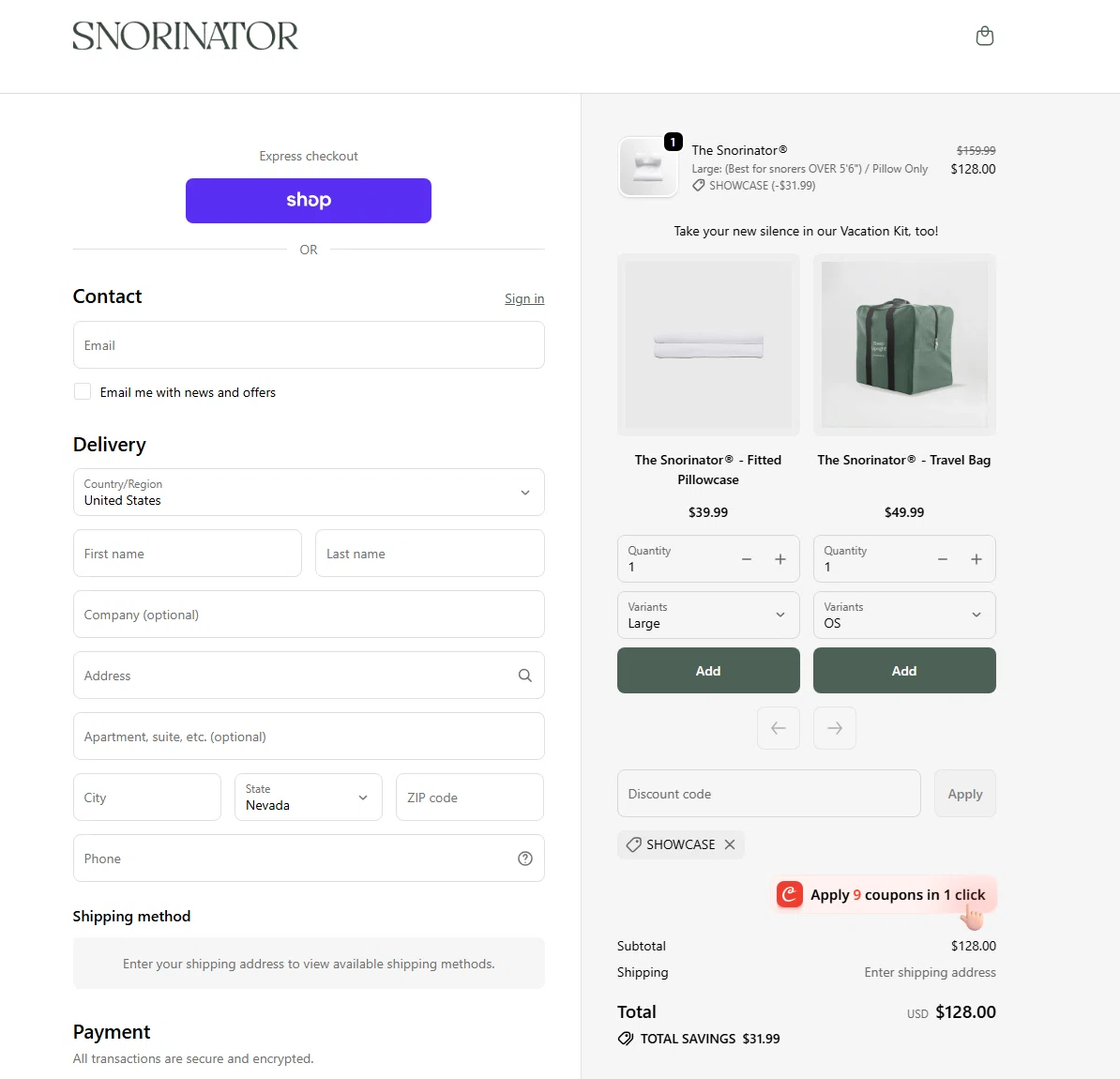Open the Fitted Pillowcase product image
Image resolution: width=1120 pixels, height=1079 pixels.
(x=708, y=344)
